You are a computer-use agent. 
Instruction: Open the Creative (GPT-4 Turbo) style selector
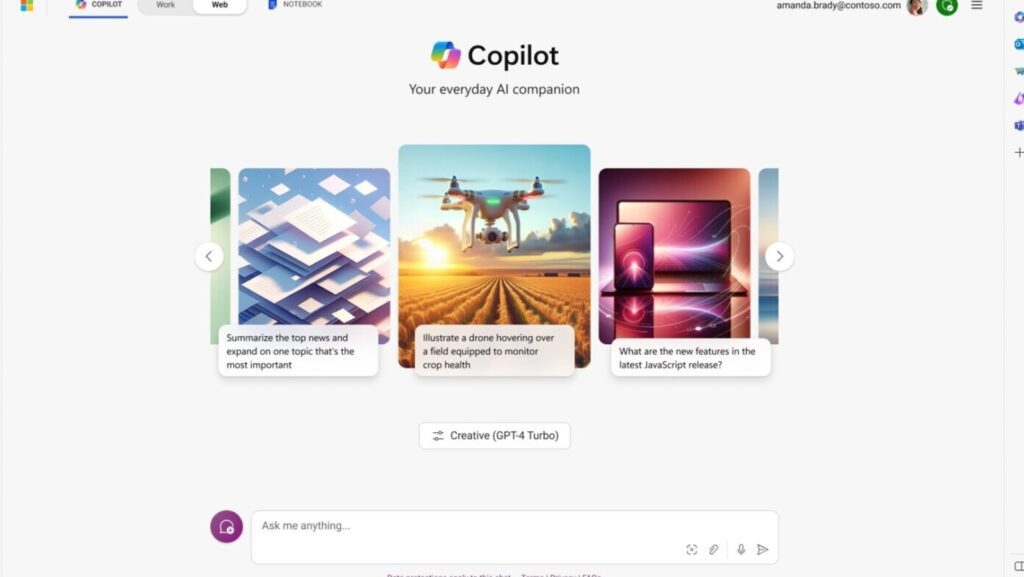(494, 435)
